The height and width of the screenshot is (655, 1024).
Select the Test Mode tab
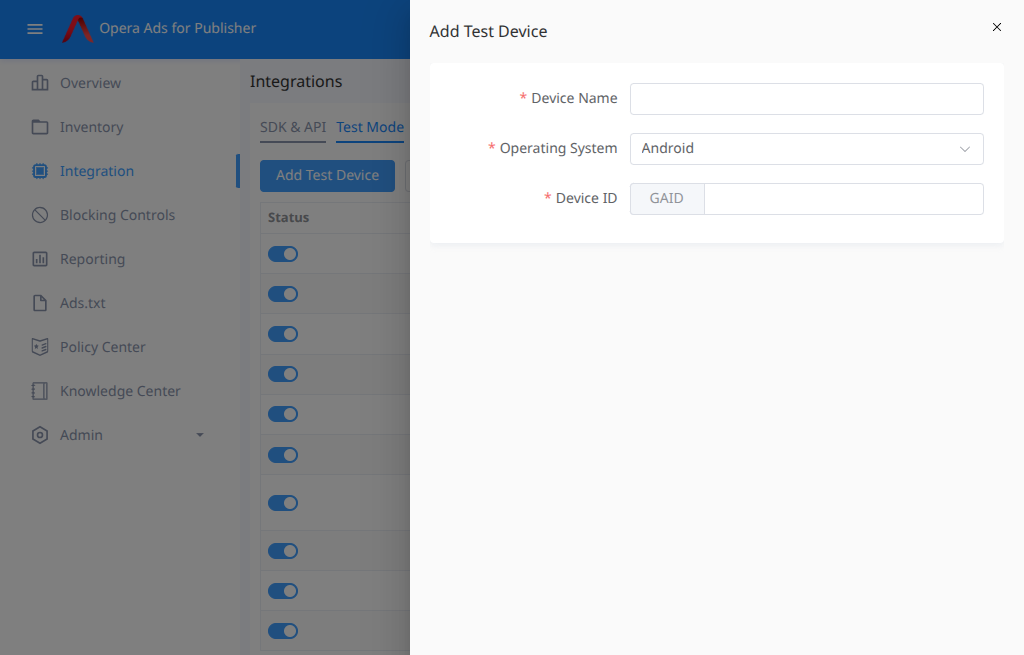[370, 127]
